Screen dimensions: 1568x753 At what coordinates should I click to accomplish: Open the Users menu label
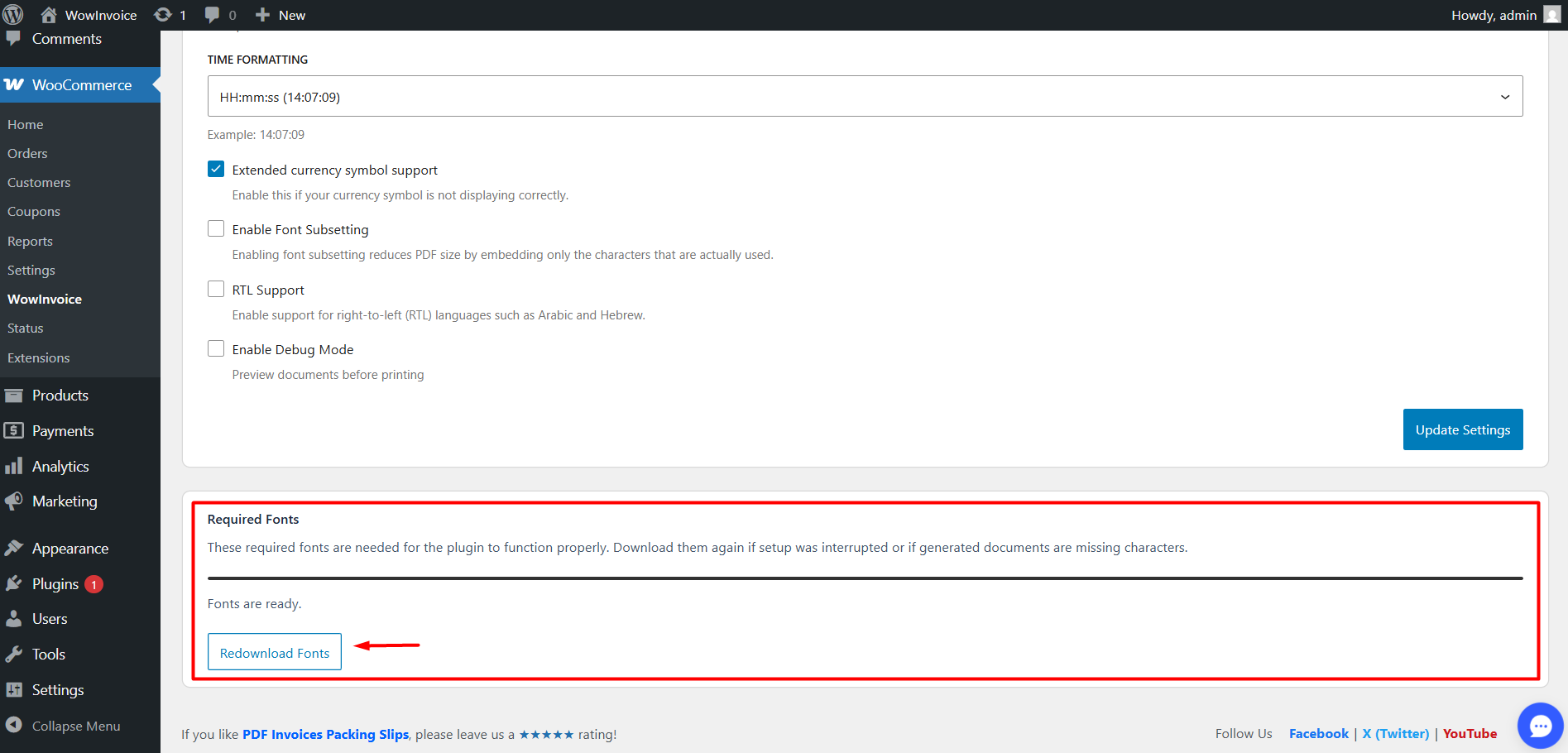50,619
